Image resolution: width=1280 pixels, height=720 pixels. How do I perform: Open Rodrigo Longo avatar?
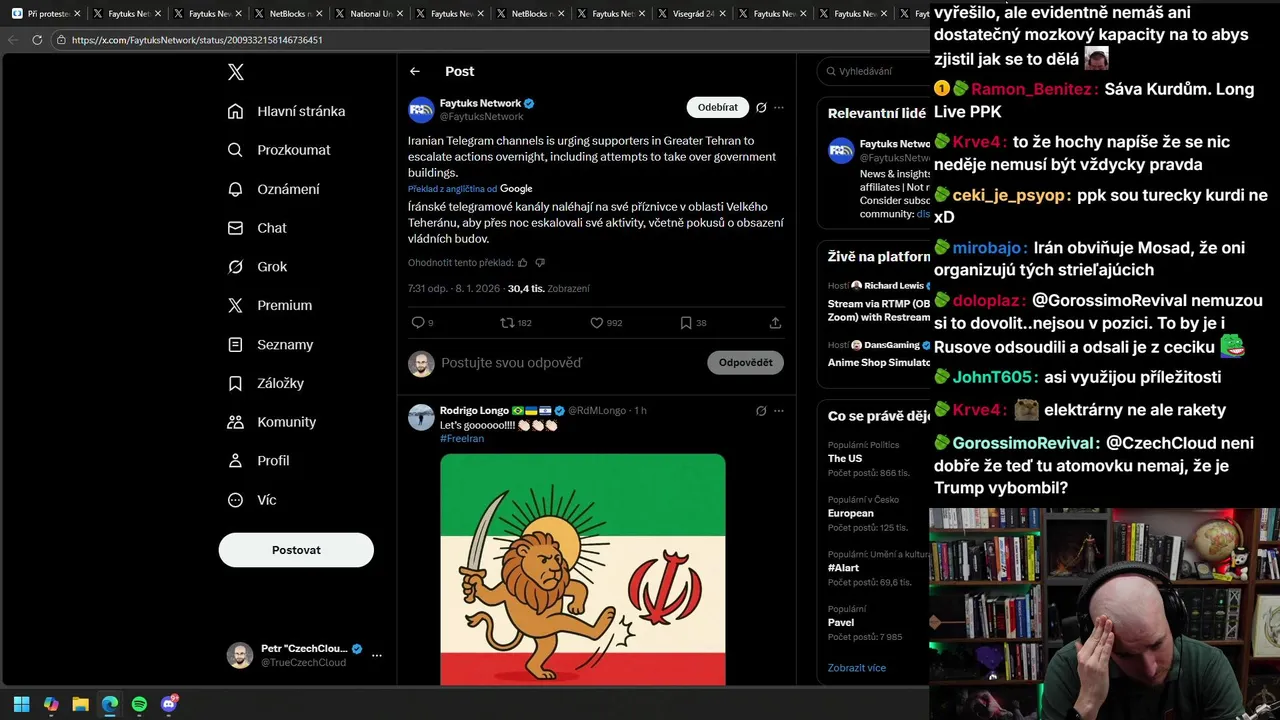coord(421,417)
